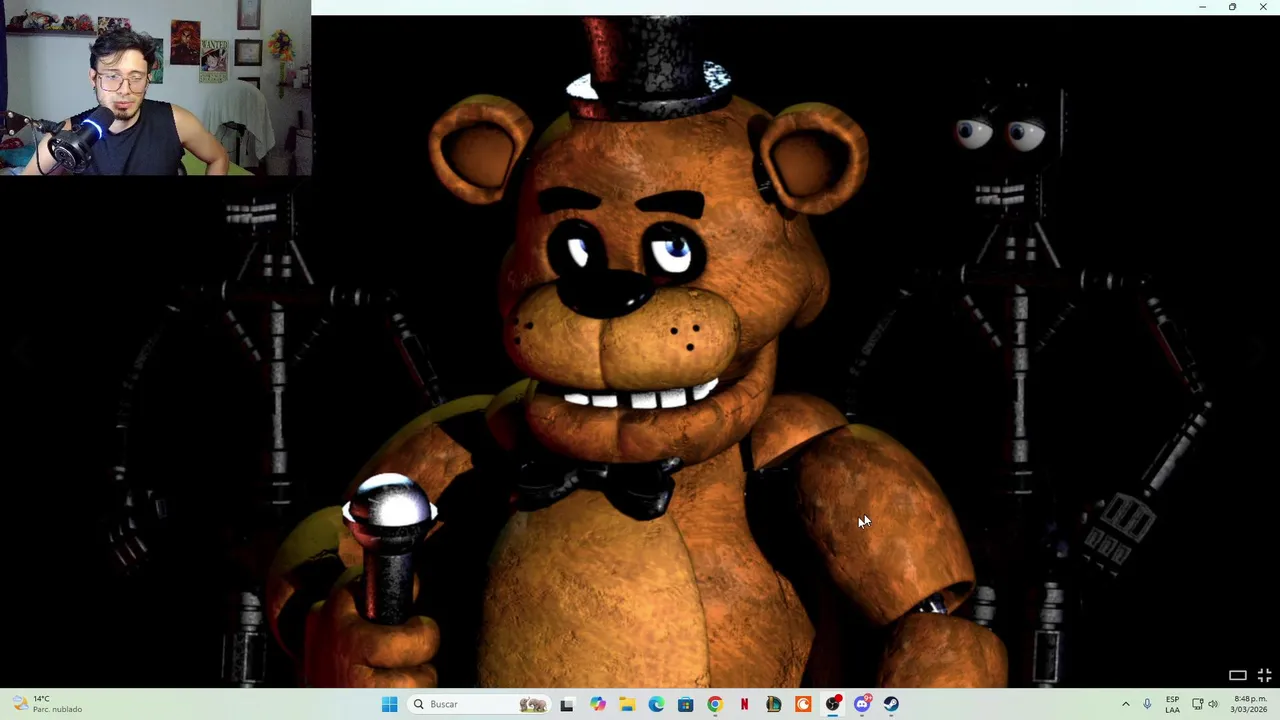The height and width of the screenshot is (720, 1280).
Task: Open Discord from the taskbar
Action: (862, 704)
